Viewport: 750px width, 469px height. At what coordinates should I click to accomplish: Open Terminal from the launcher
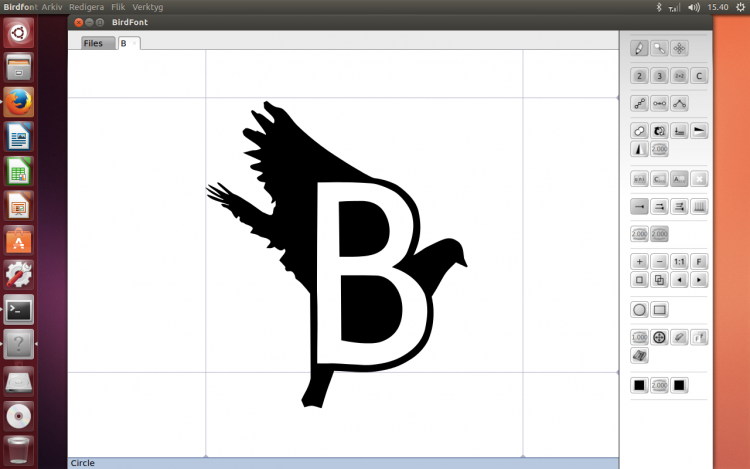point(19,310)
